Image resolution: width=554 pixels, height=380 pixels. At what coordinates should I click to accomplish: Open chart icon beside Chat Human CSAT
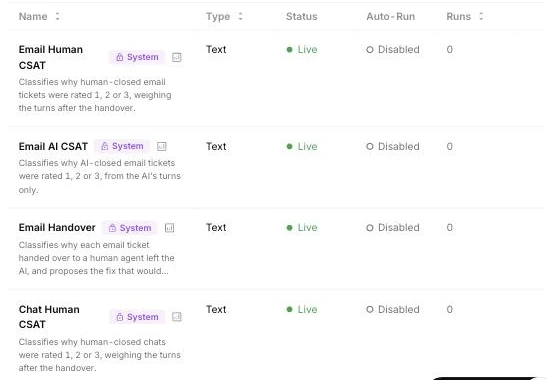177,317
